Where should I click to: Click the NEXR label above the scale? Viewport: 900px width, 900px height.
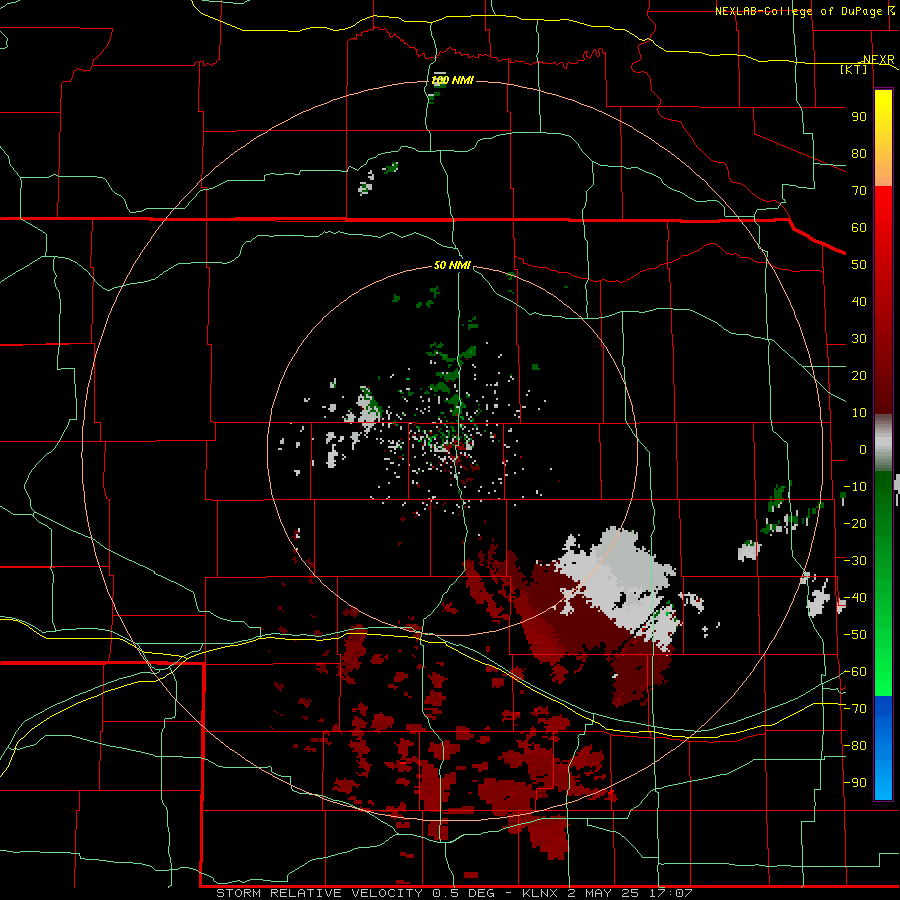(879, 59)
